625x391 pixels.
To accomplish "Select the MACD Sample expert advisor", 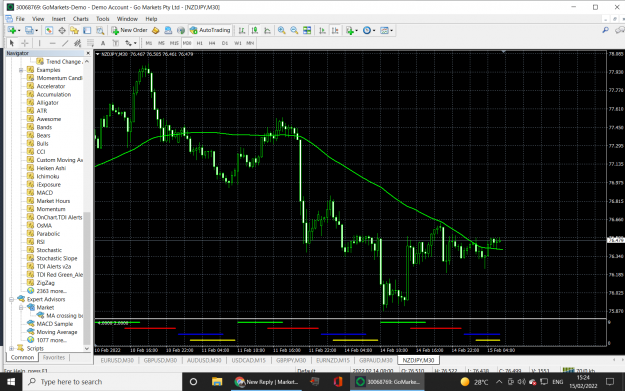I will tap(55, 324).
